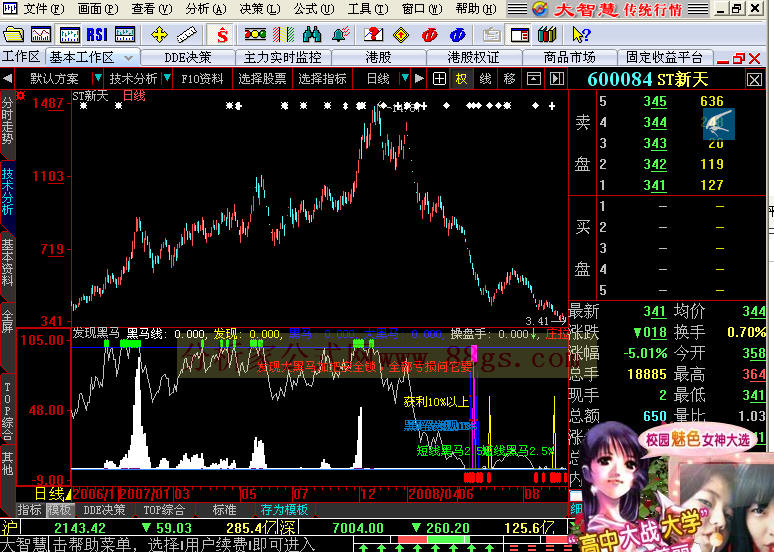Click the yellow diamond toolbar icon
774x552 pixels.
point(401,35)
